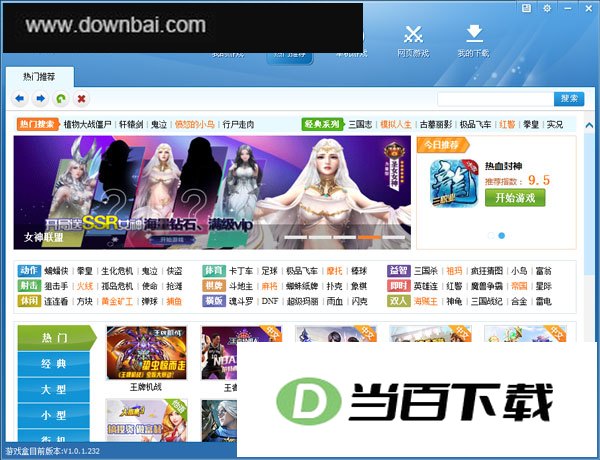
Task: Open 生化危机 action game link
Action: (x=117, y=271)
